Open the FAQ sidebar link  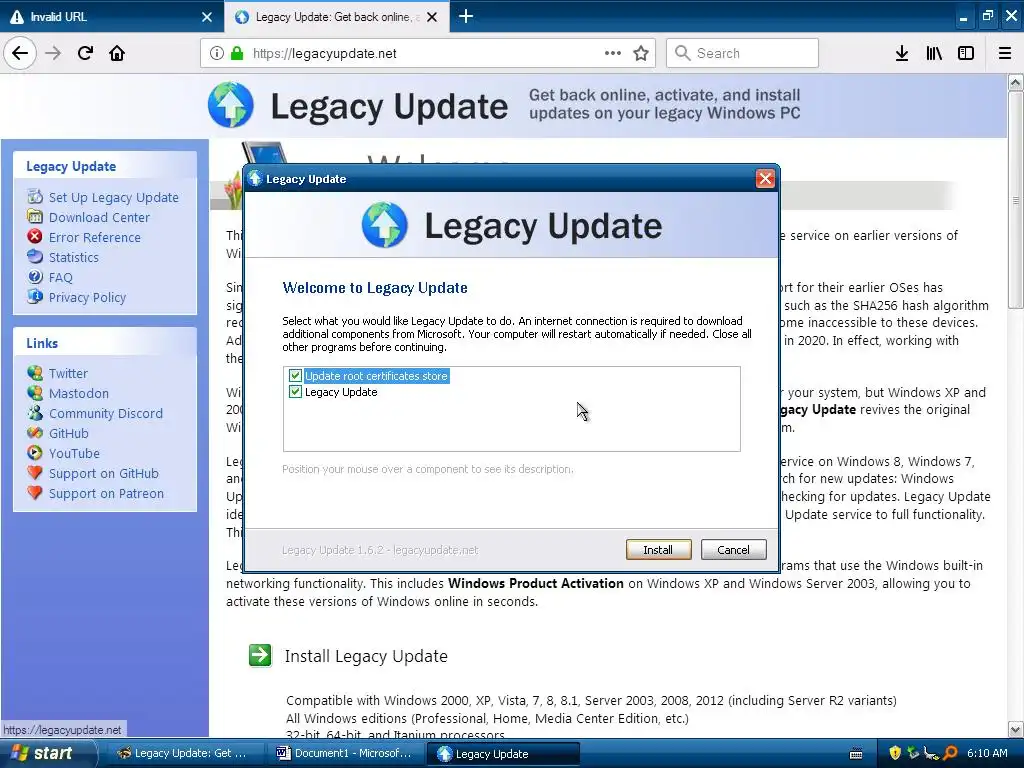pos(61,278)
